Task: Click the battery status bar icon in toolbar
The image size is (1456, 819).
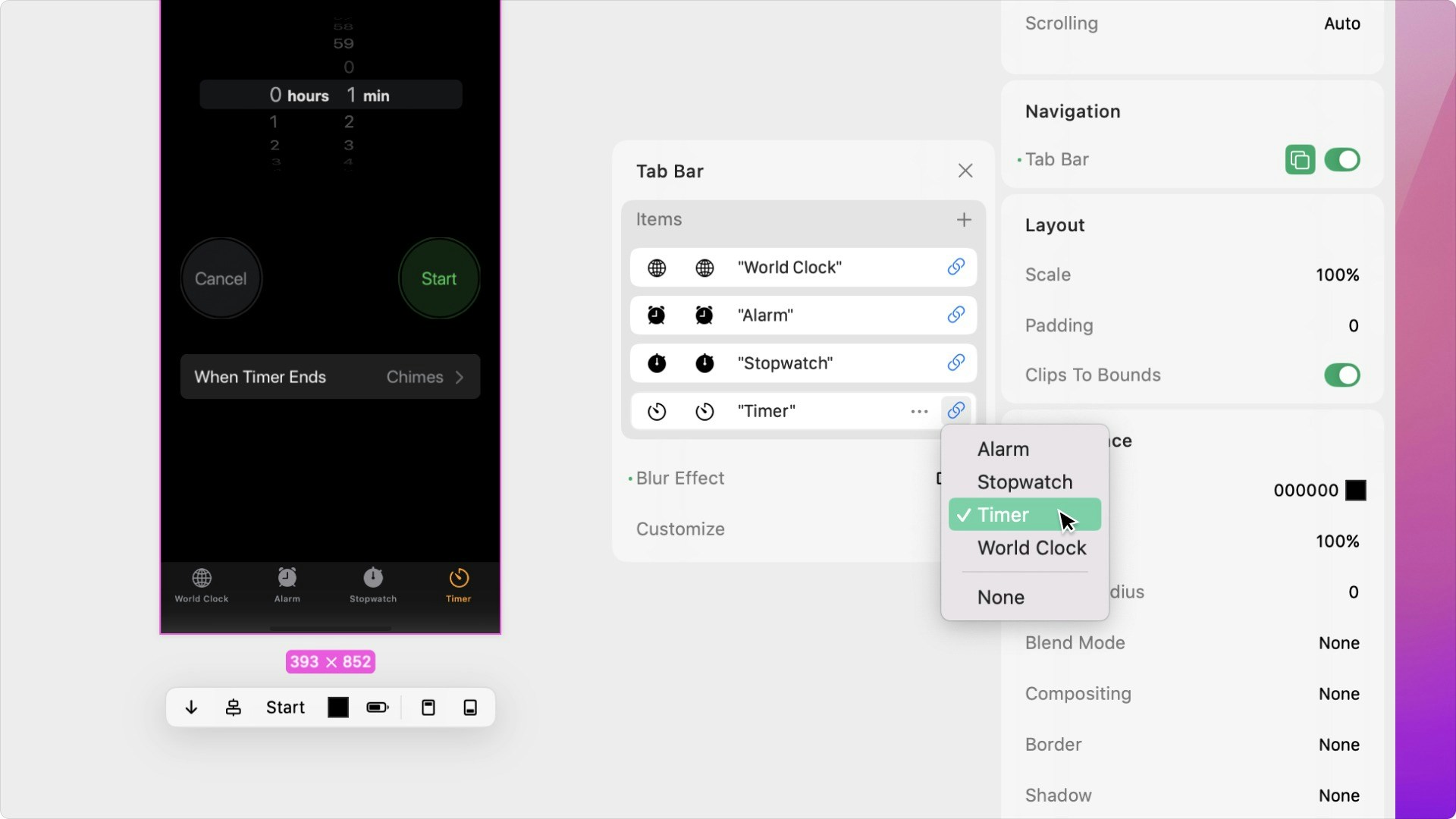Action: tap(377, 708)
